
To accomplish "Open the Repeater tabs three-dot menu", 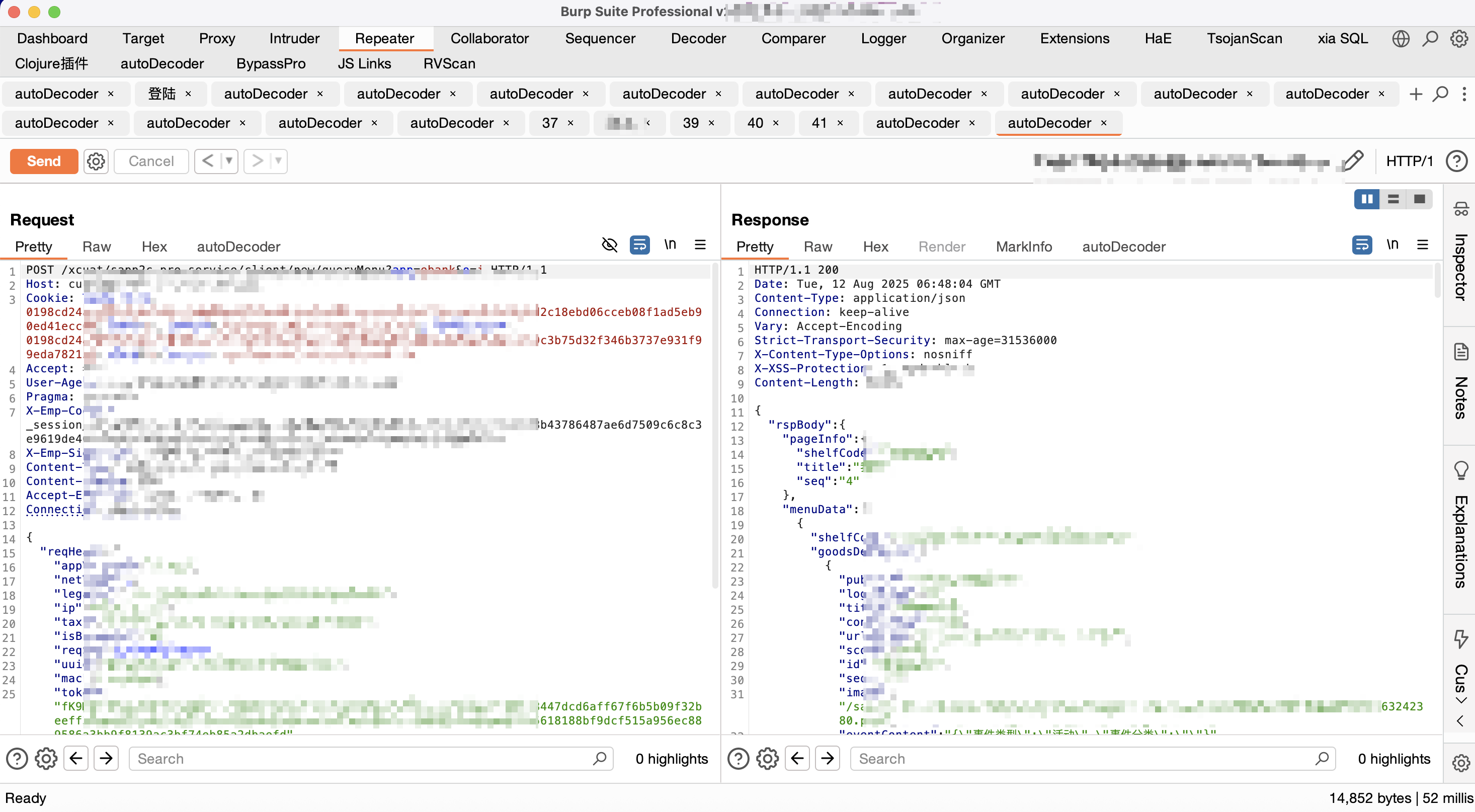I will [1464, 94].
